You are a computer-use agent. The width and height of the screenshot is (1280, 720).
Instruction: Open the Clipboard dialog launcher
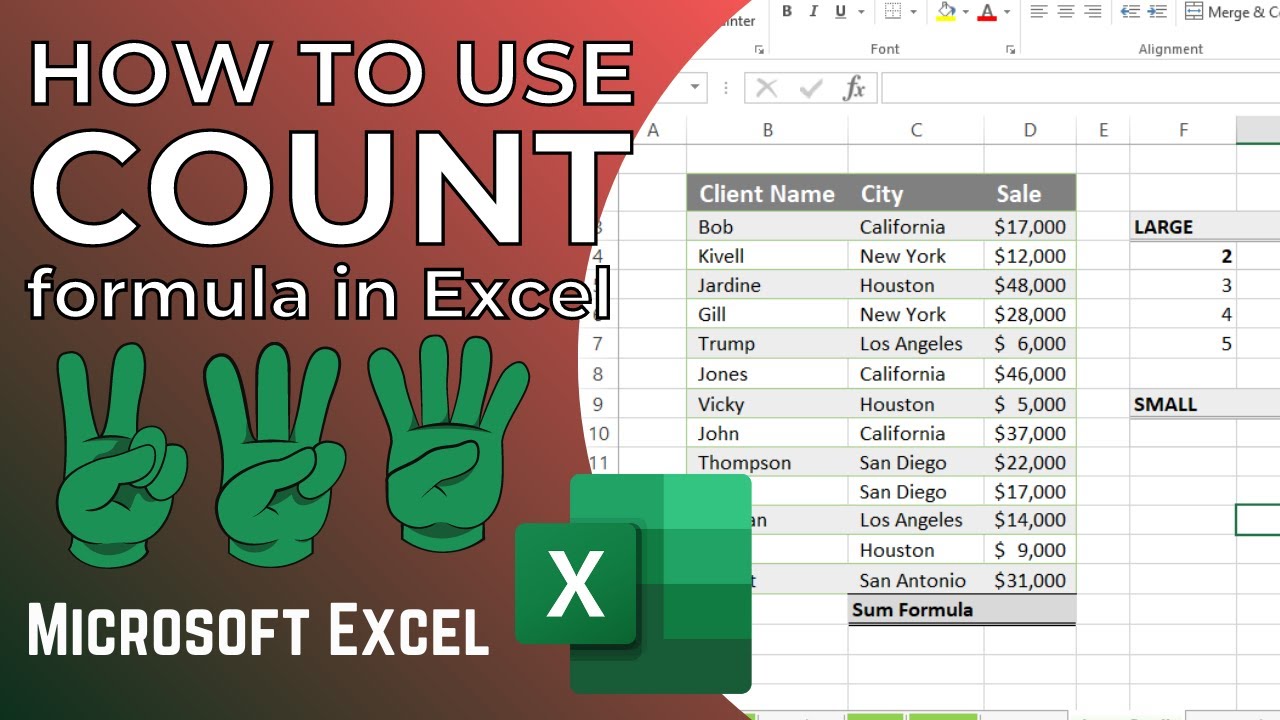click(759, 49)
